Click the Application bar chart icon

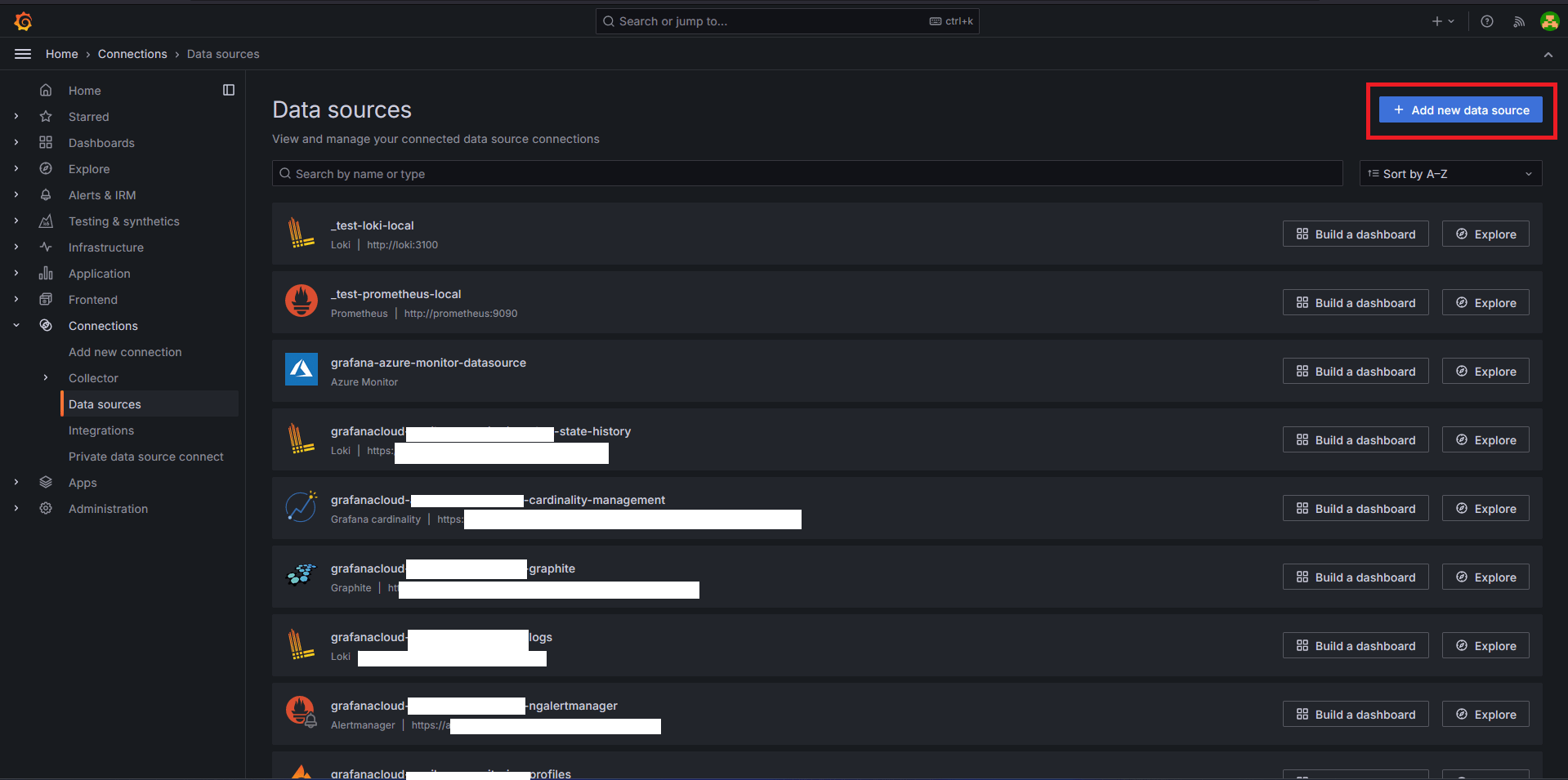click(46, 273)
